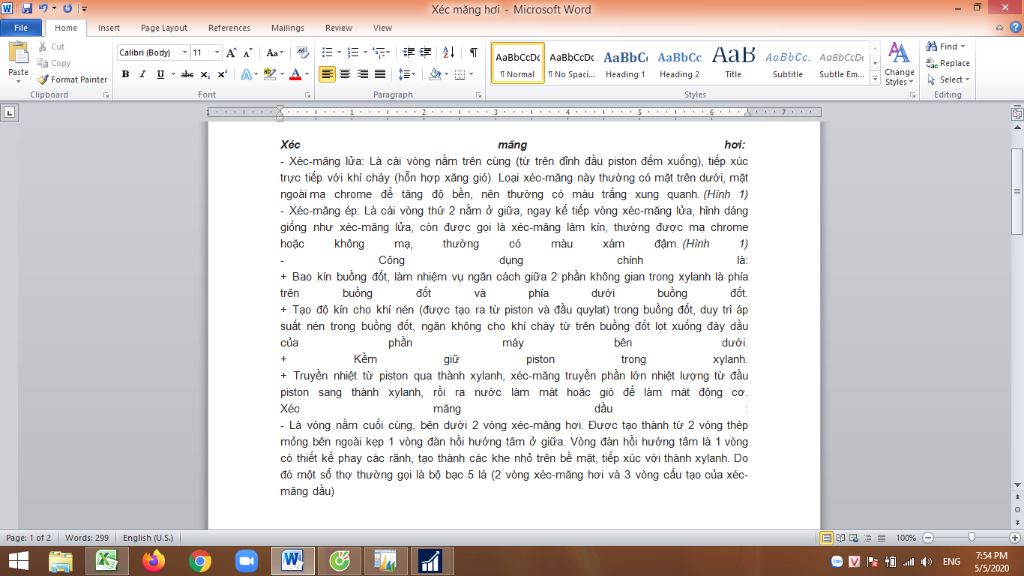The width and height of the screenshot is (1024, 576).
Task: Click the Increase Indent icon
Action: click(426, 52)
